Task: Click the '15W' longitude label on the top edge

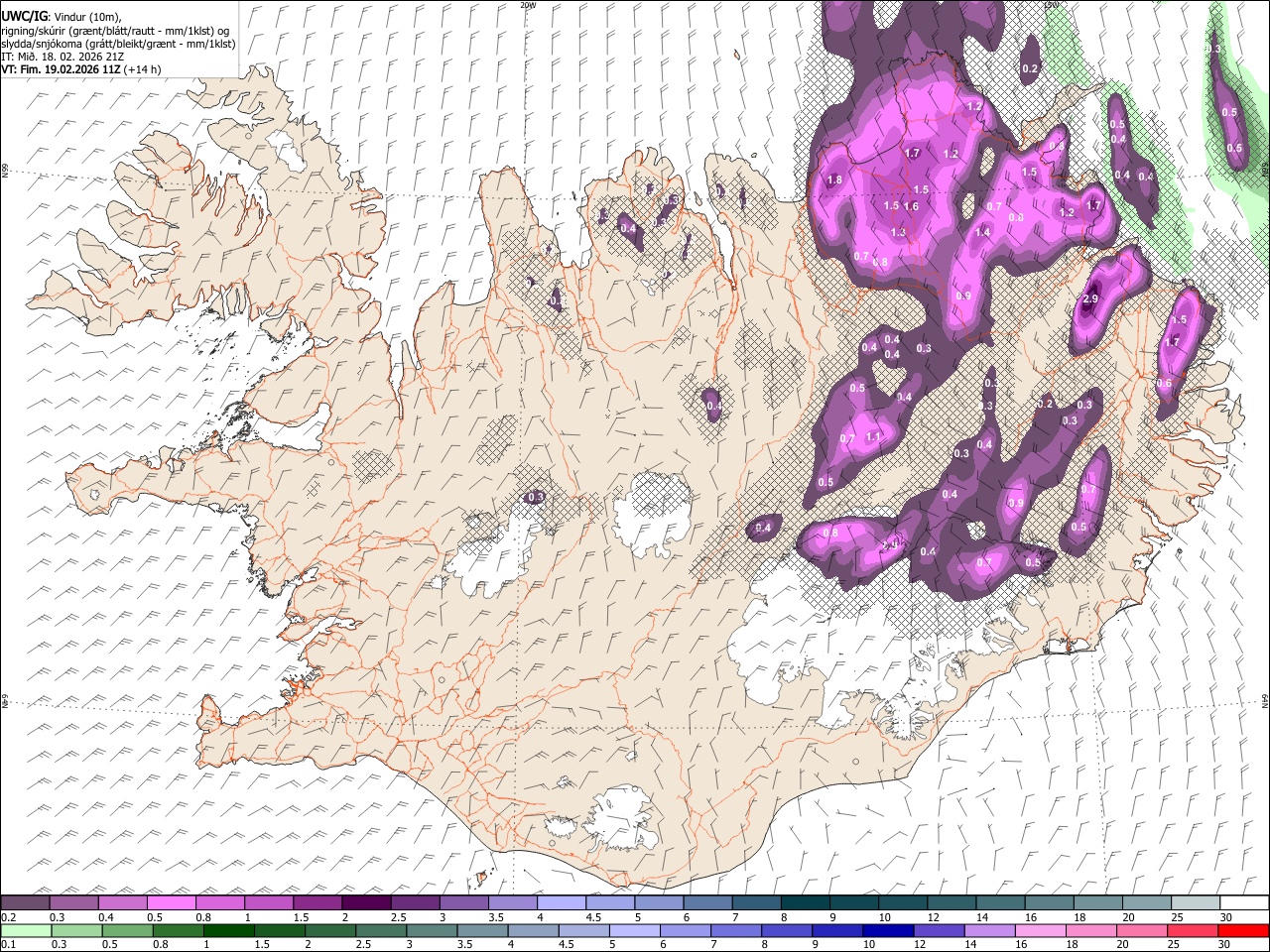Action: [1051, 5]
